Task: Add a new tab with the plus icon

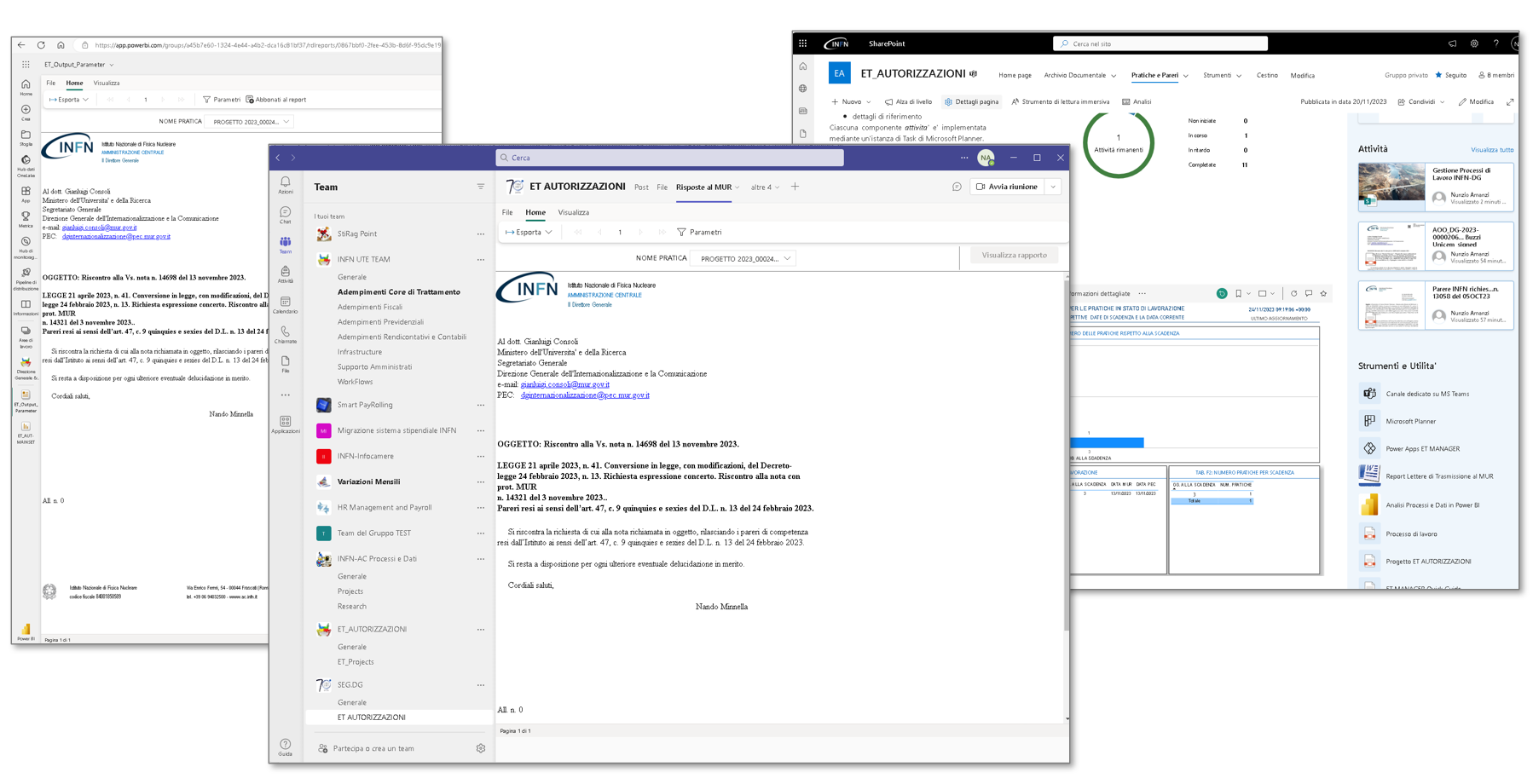Action: [795, 187]
